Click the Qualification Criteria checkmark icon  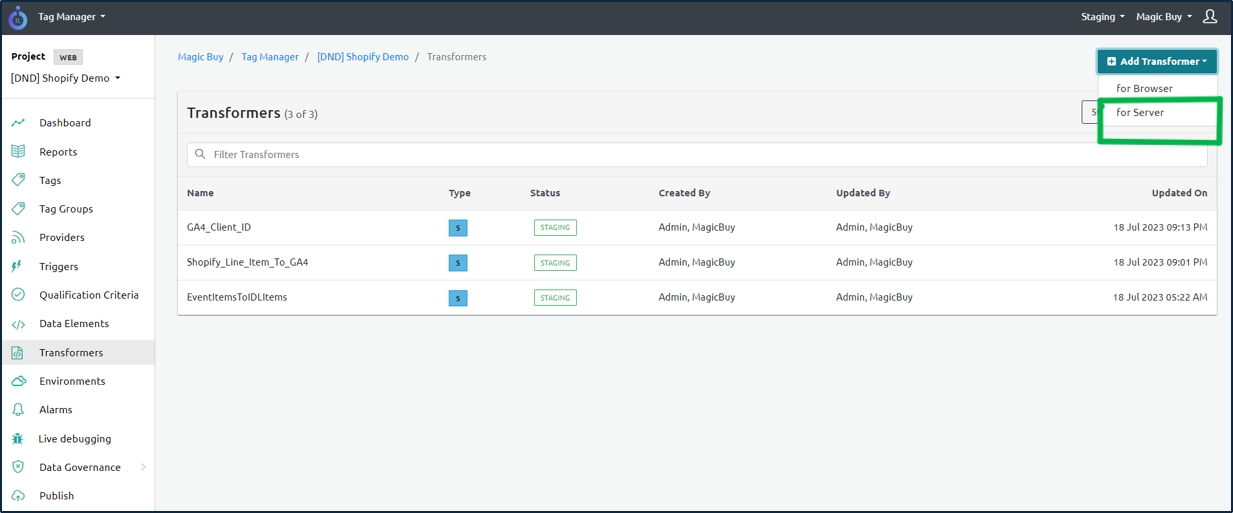pos(18,295)
